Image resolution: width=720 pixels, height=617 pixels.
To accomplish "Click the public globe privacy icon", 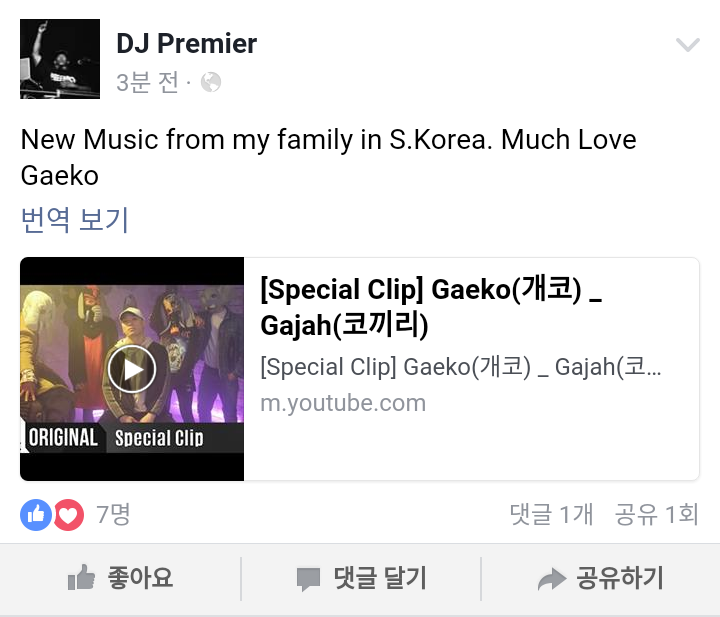I will [x=211, y=83].
